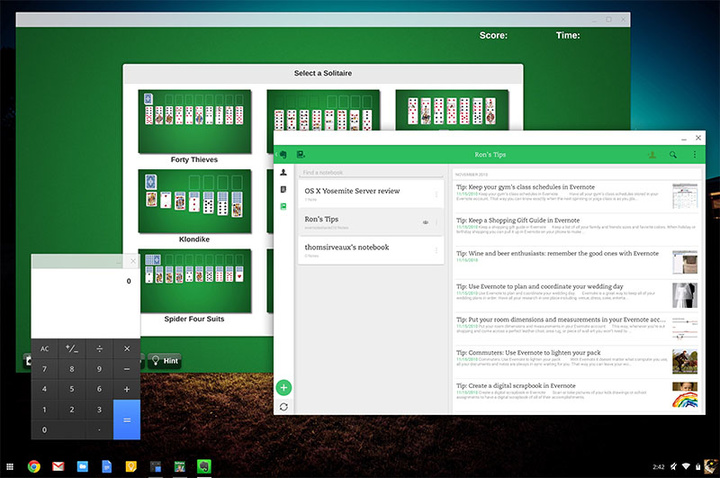Open Evernote's three-dot overflow menu

coord(694,155)
